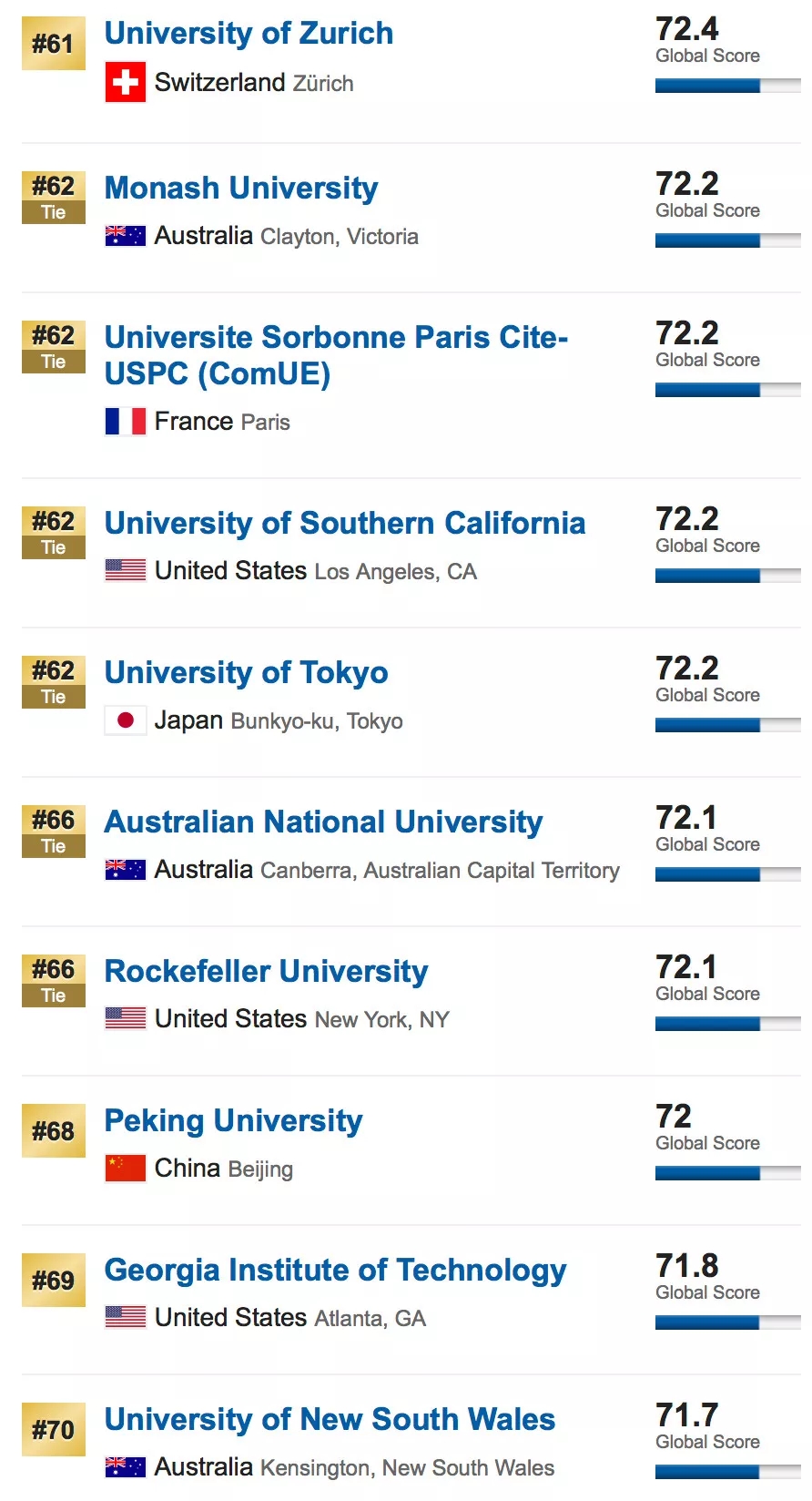
Task: Click US flag under Rockefeller University
Action: (x=126, y=1018)
